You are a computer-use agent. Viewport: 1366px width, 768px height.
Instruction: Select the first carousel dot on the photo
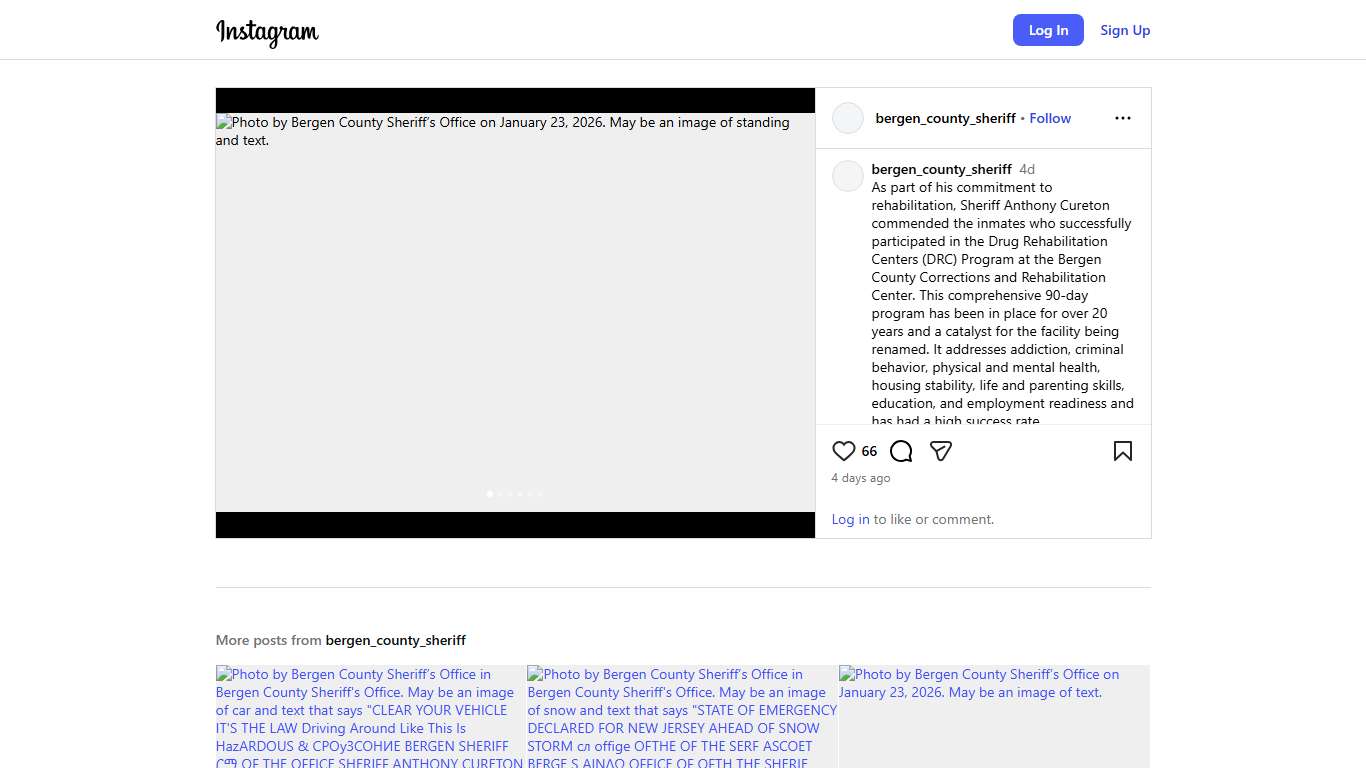[x=489, y=494]
